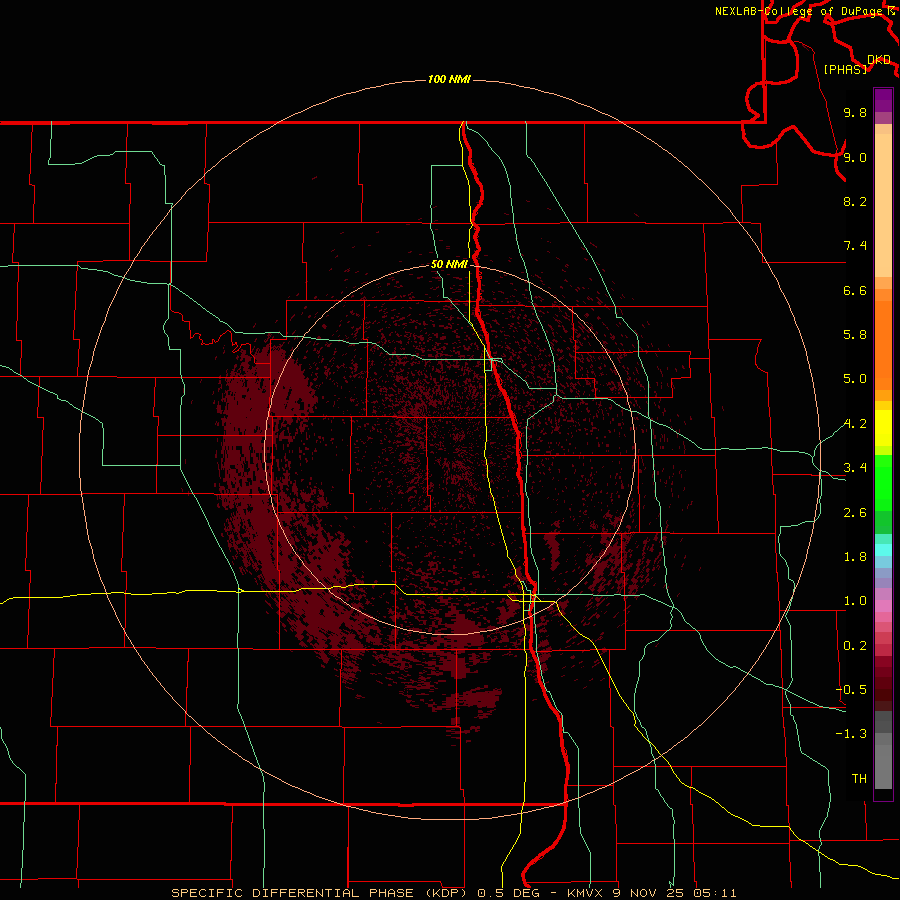Click the 100 NMI range ring label

tap(449, 79)
